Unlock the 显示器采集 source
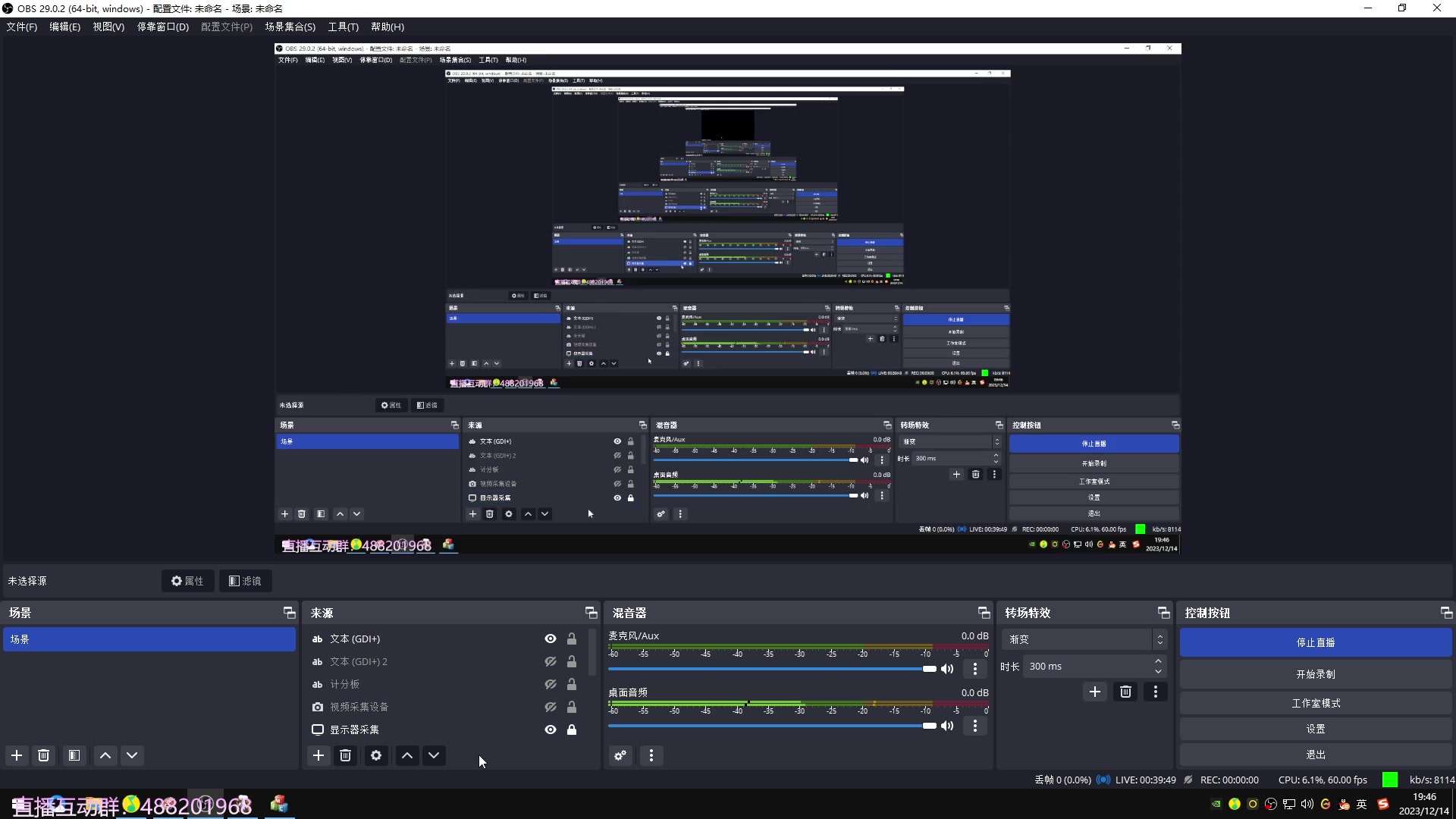 click(x=572, y=730)
